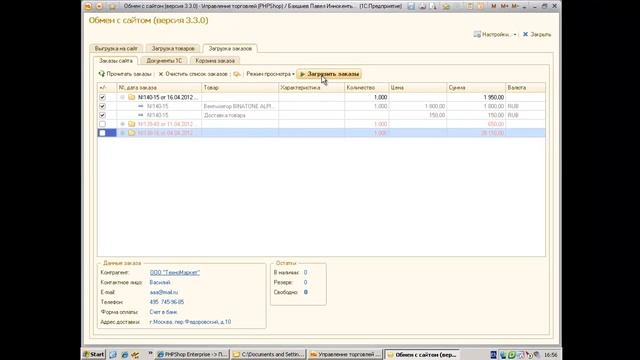Click the calendar icon in the title bar
The width and height of the screenshot is (640, 360).
tap(481, 6)
